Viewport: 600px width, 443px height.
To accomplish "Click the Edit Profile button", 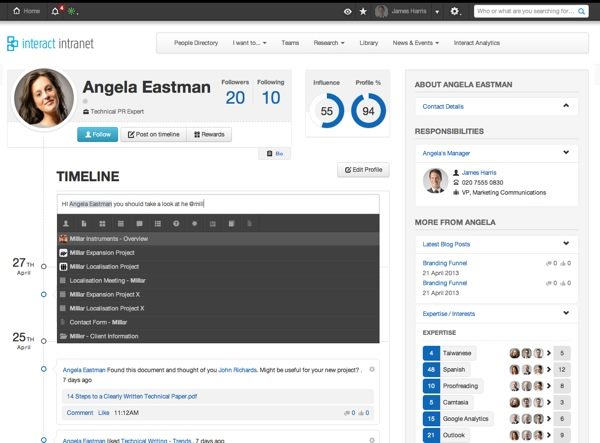I will click(x=363, y=170).
